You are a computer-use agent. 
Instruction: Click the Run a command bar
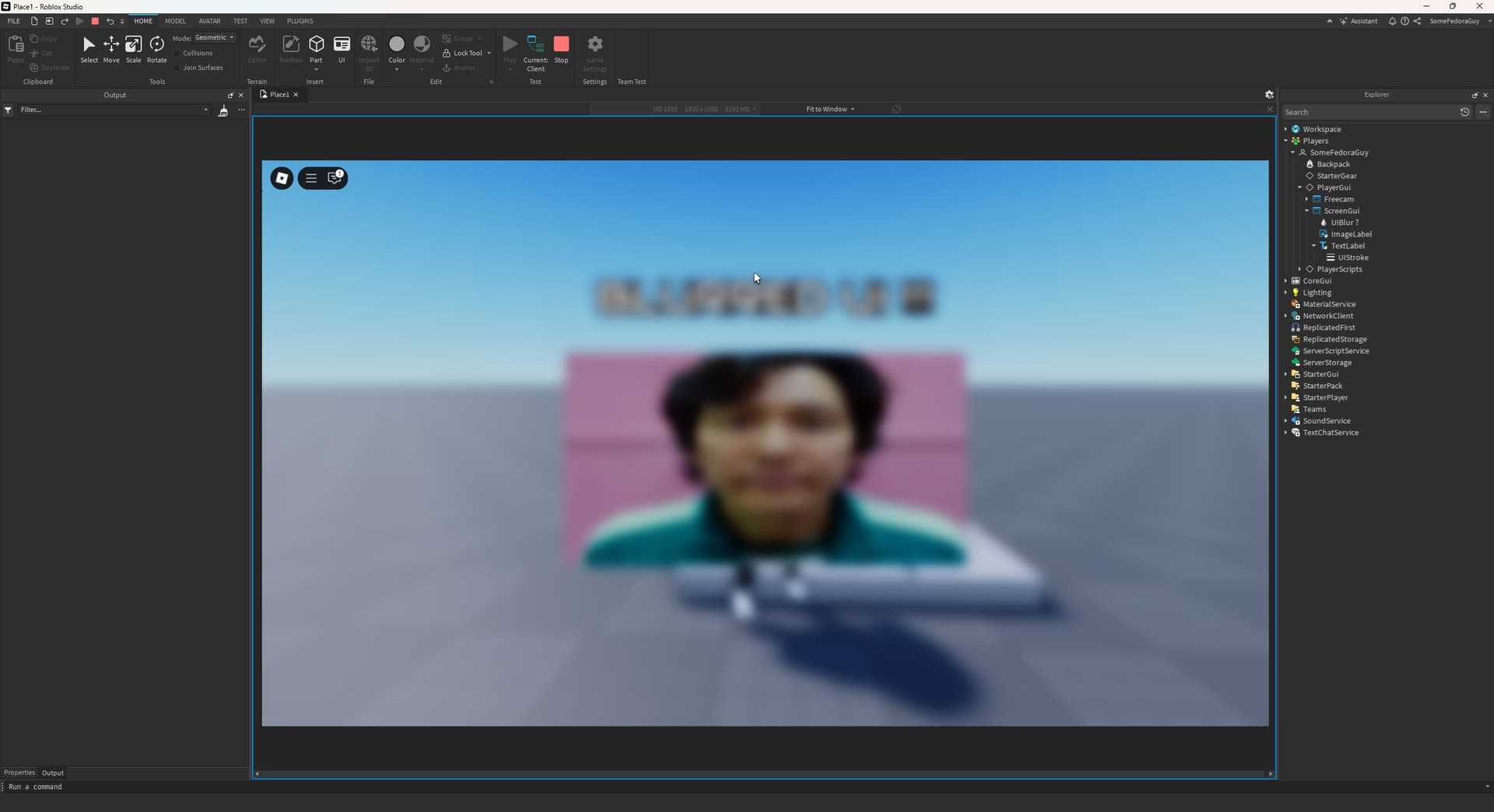pos(743,786)
